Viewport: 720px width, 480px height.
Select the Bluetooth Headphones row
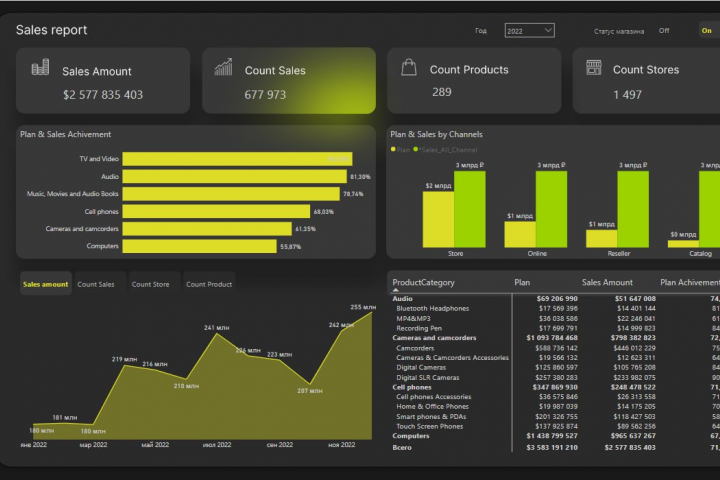[x=556, y=309]
